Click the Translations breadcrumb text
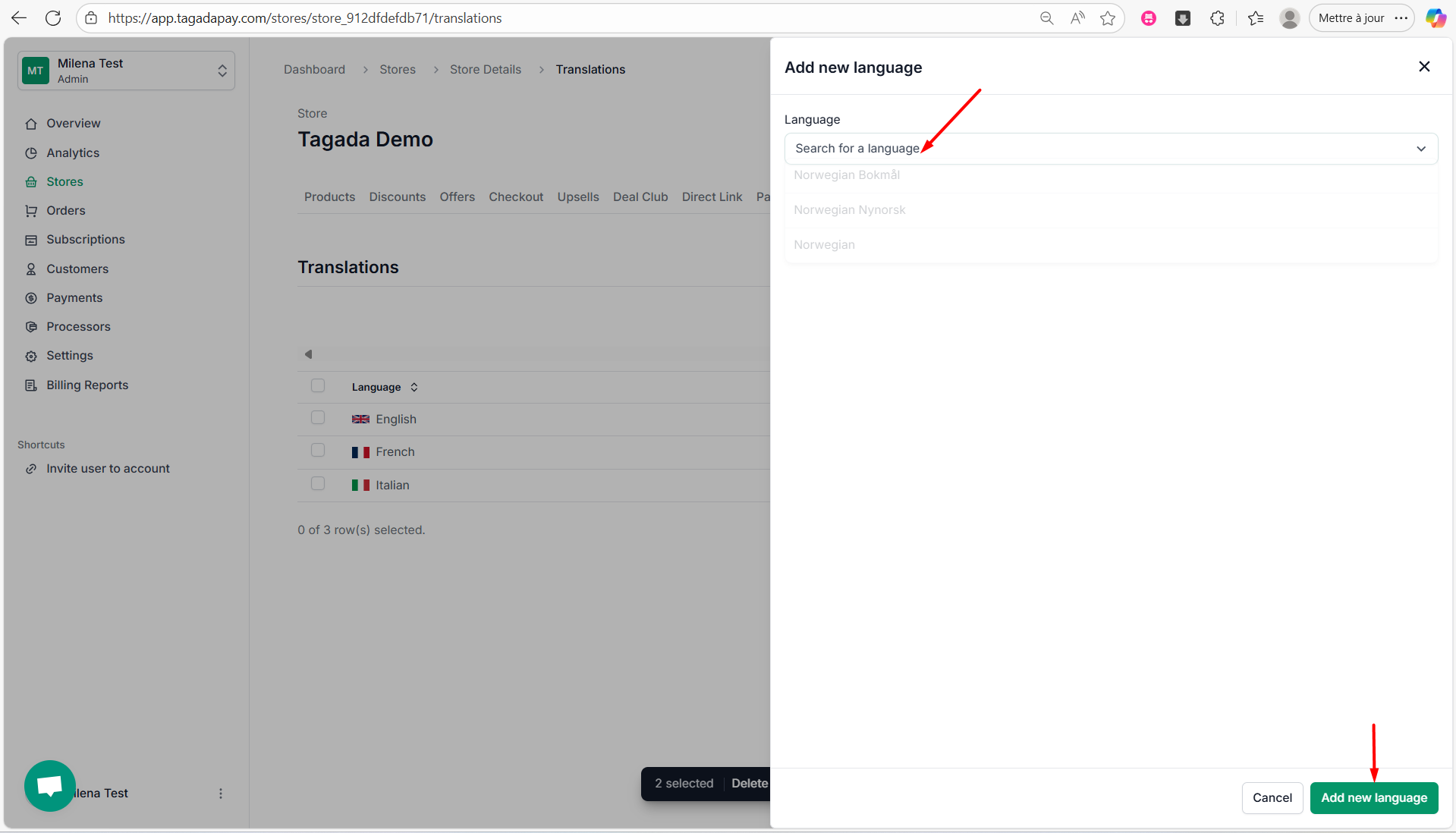This screenshot has height=833, width=1456. pyautogui.click(x=590, y=70)
